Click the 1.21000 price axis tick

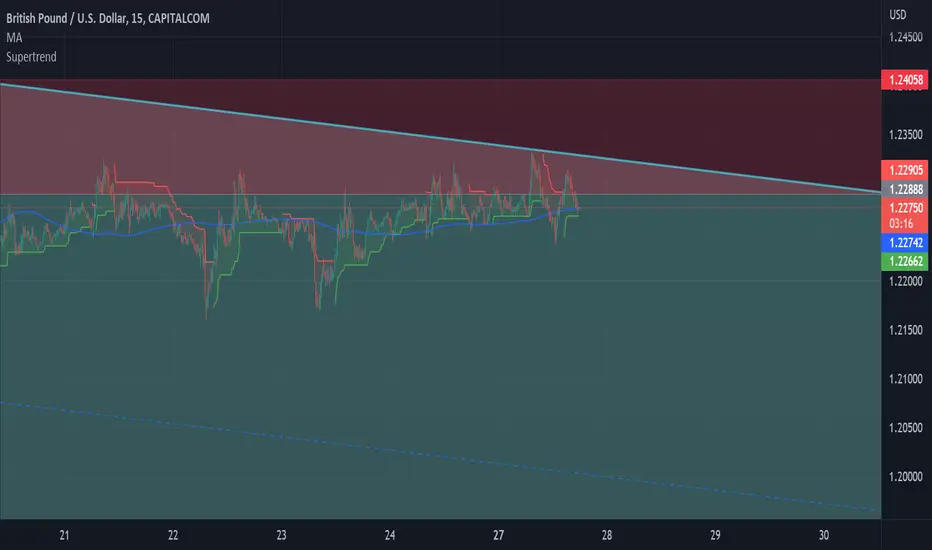pyautogui.click(x=906, y=379)
